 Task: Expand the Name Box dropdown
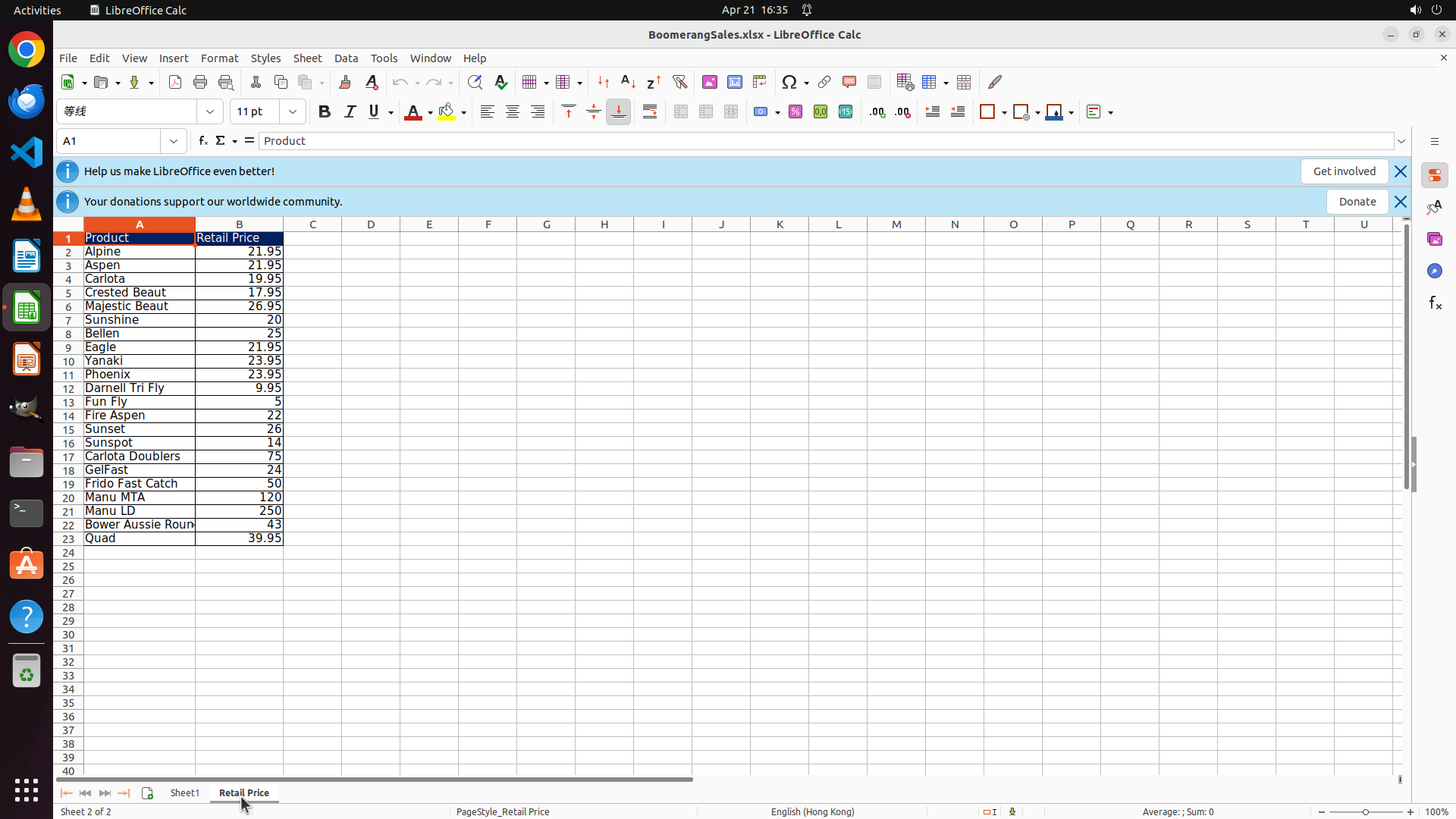174,141
